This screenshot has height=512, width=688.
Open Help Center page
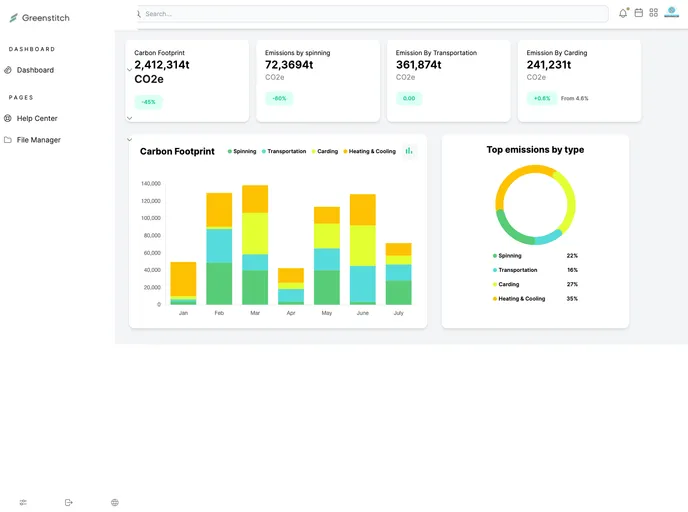tap(37, 118)
